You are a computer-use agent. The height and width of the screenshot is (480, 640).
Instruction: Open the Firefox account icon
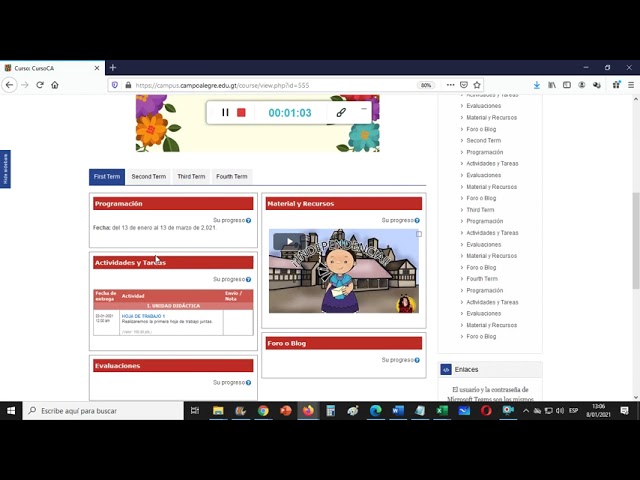coord(582,85)
